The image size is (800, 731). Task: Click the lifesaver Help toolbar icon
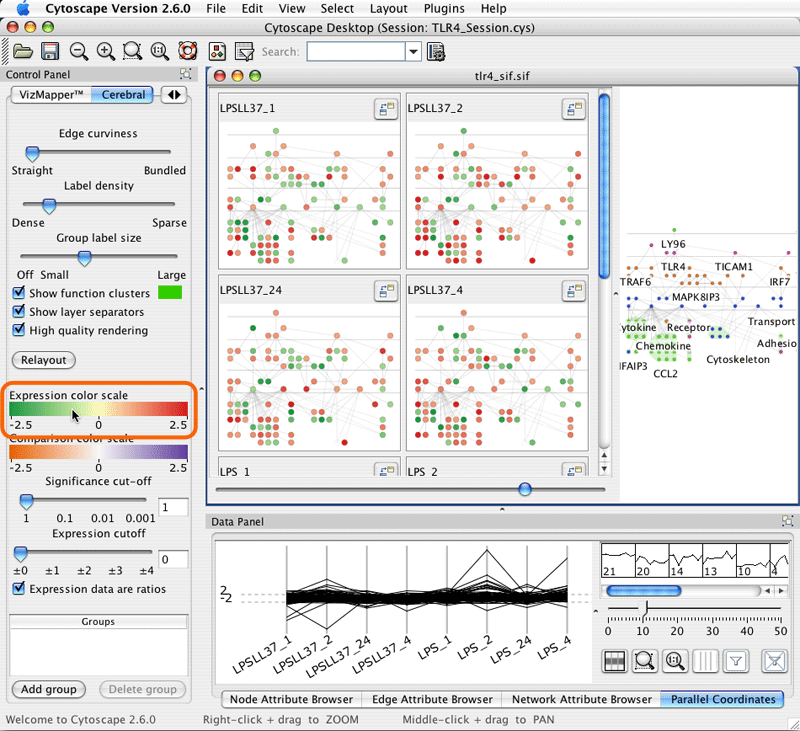(187, 51)
